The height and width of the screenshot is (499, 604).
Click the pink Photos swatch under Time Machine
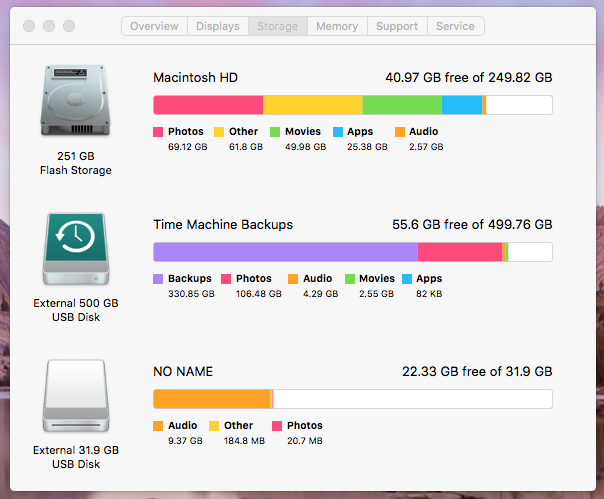(x=226, y=279)
